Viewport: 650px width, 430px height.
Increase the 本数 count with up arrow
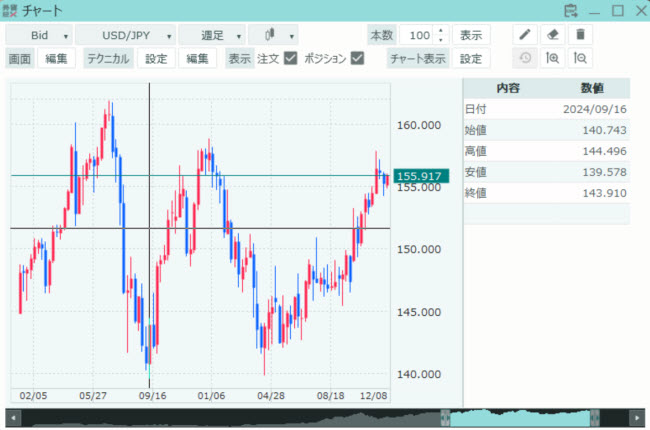440,31
